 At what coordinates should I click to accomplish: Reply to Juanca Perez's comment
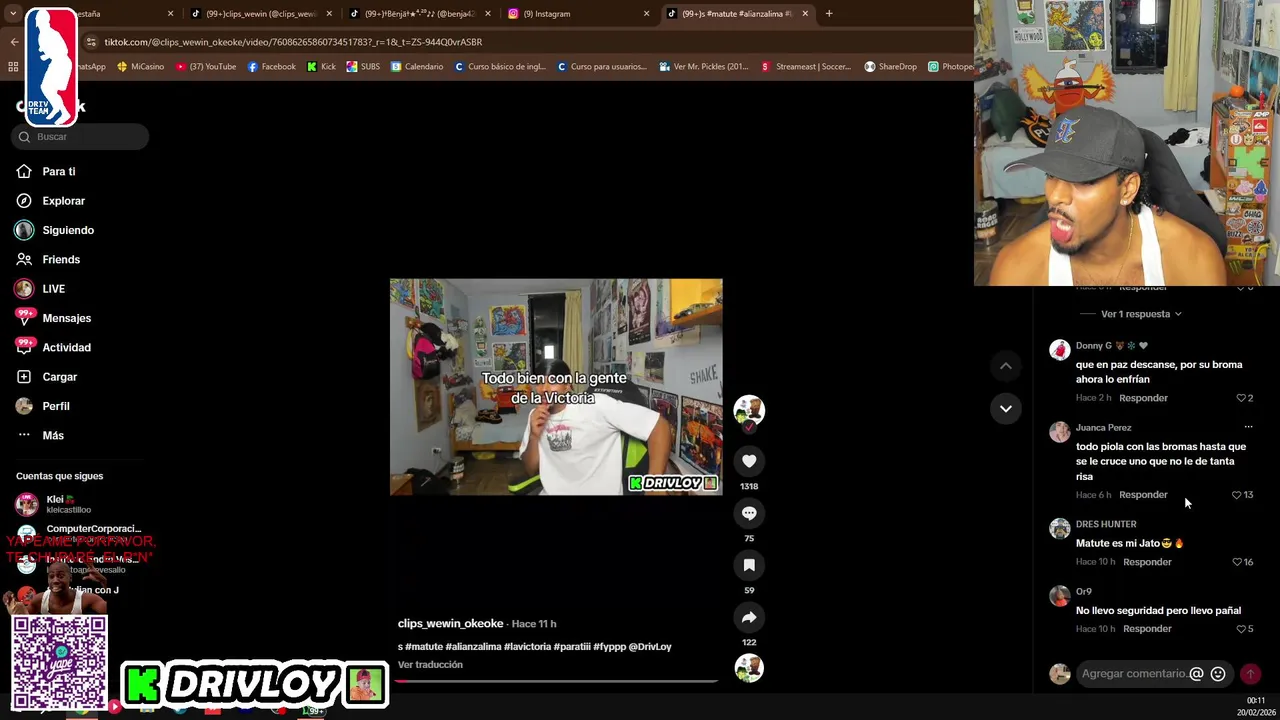coord(1143,495)
